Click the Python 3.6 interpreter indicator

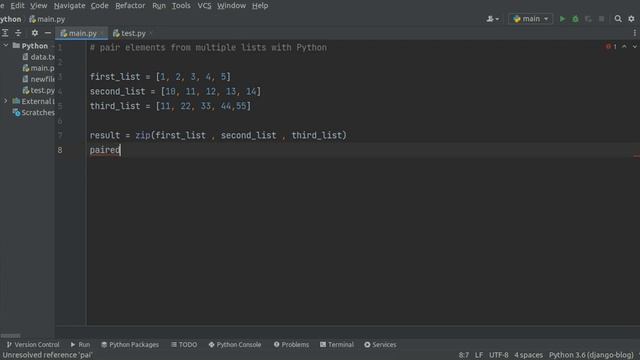591,355
